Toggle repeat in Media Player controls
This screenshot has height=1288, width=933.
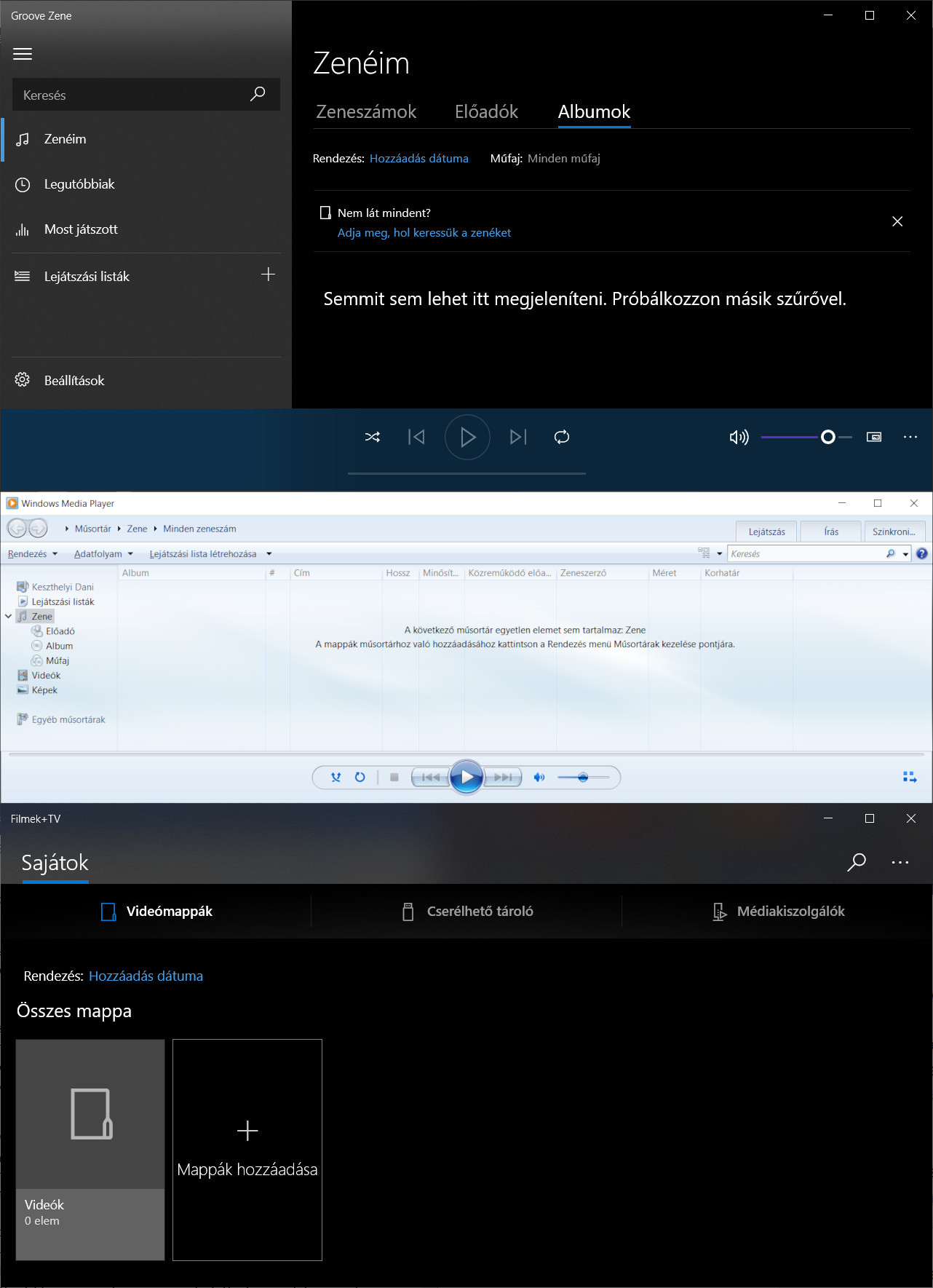[x=360, y=777]
